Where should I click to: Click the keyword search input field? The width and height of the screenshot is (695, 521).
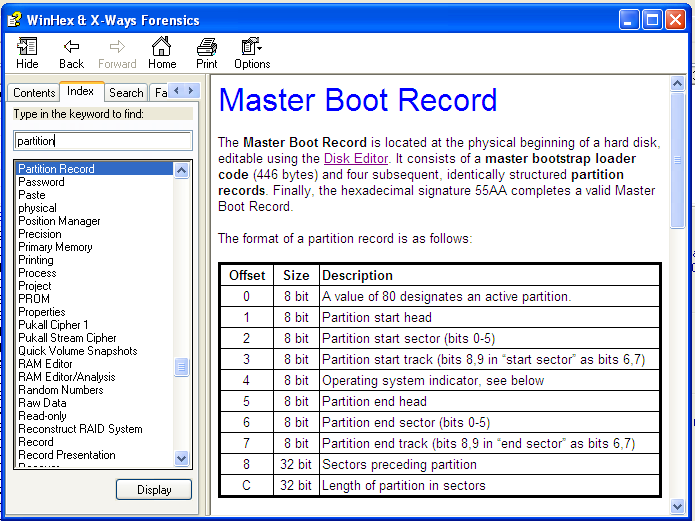tap(103, 141)
